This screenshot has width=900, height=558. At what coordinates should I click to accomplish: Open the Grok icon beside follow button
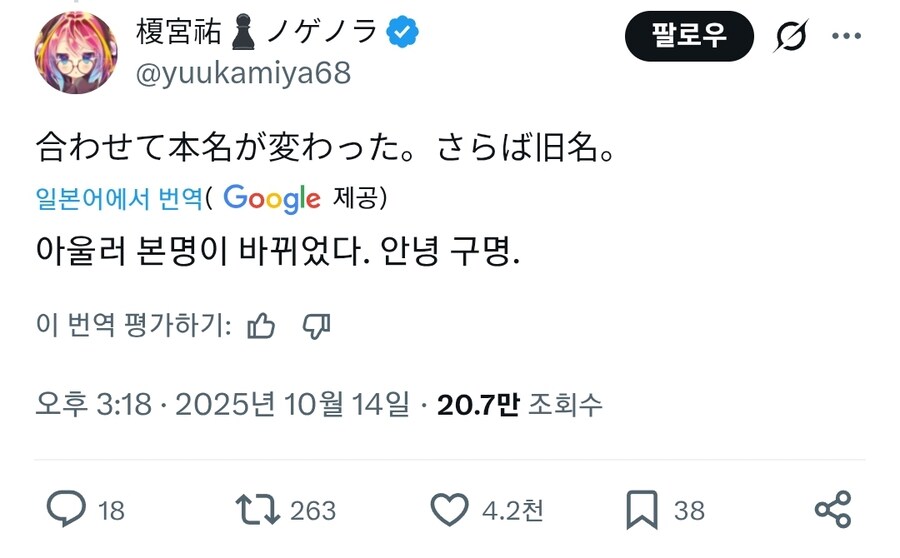pyautogui.click(x=791, y=37)
